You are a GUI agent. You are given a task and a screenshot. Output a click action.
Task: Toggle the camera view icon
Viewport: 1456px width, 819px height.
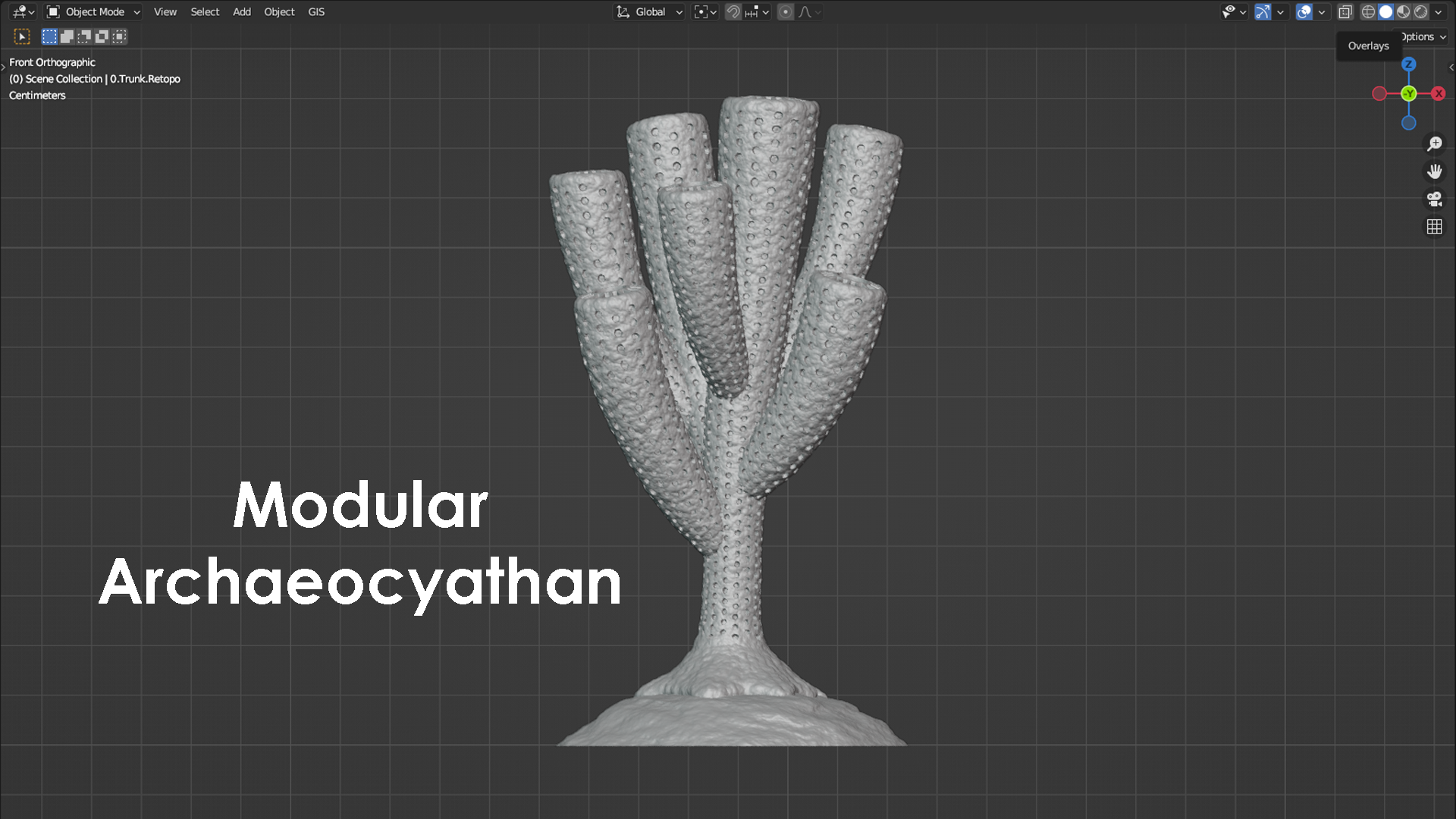point(1434,199)
